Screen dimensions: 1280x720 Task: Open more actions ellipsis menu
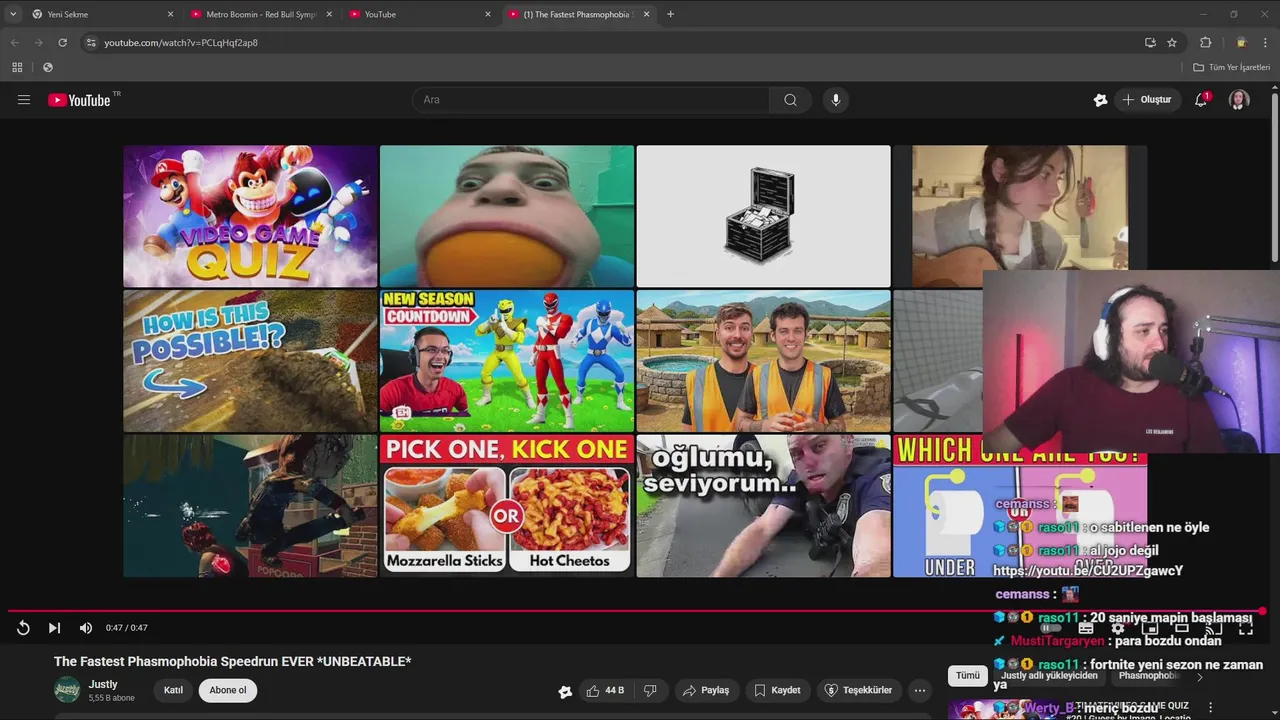920,690
